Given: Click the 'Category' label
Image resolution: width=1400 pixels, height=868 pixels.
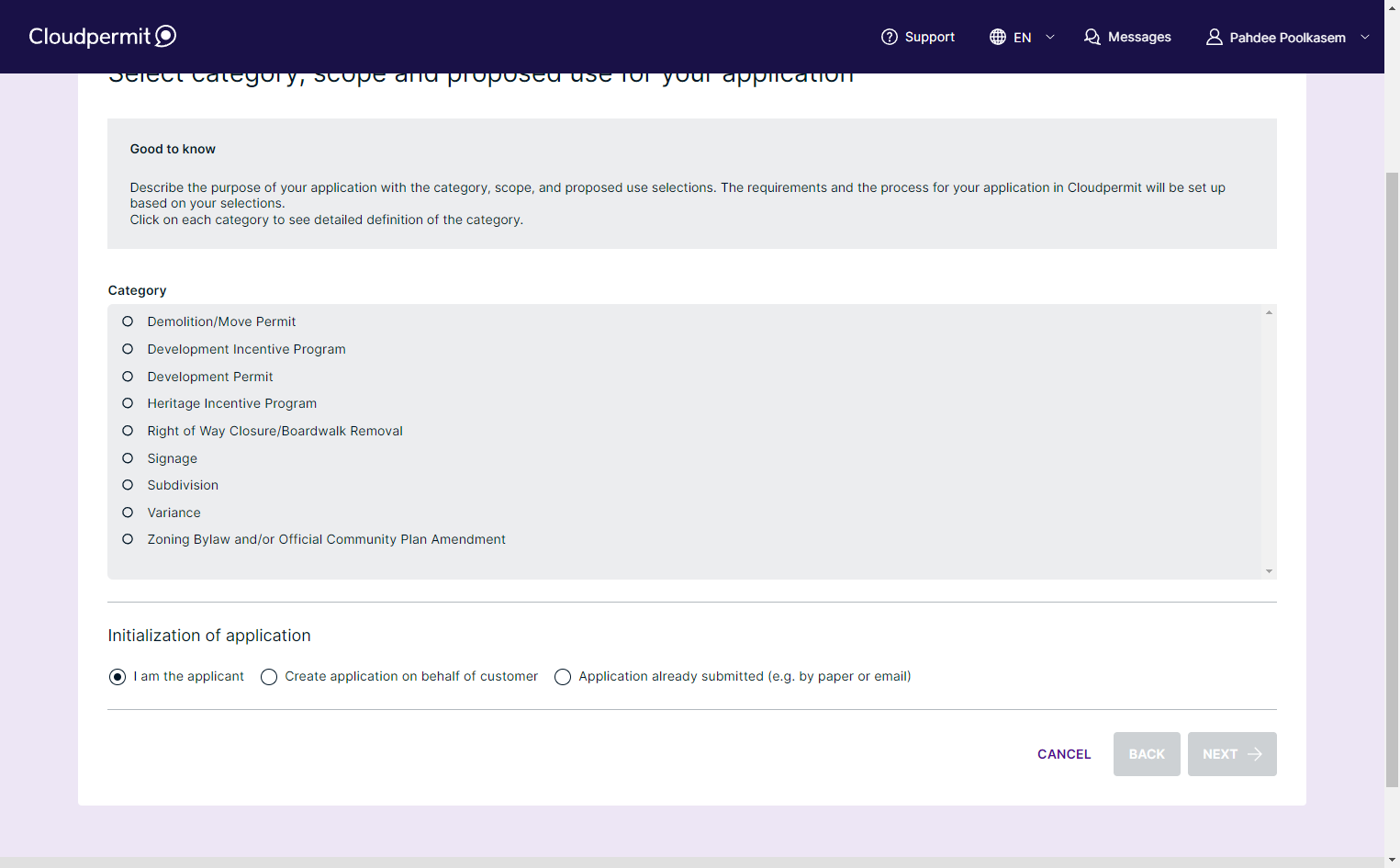Looking at the screenshot, I should (x=137, y=290).
